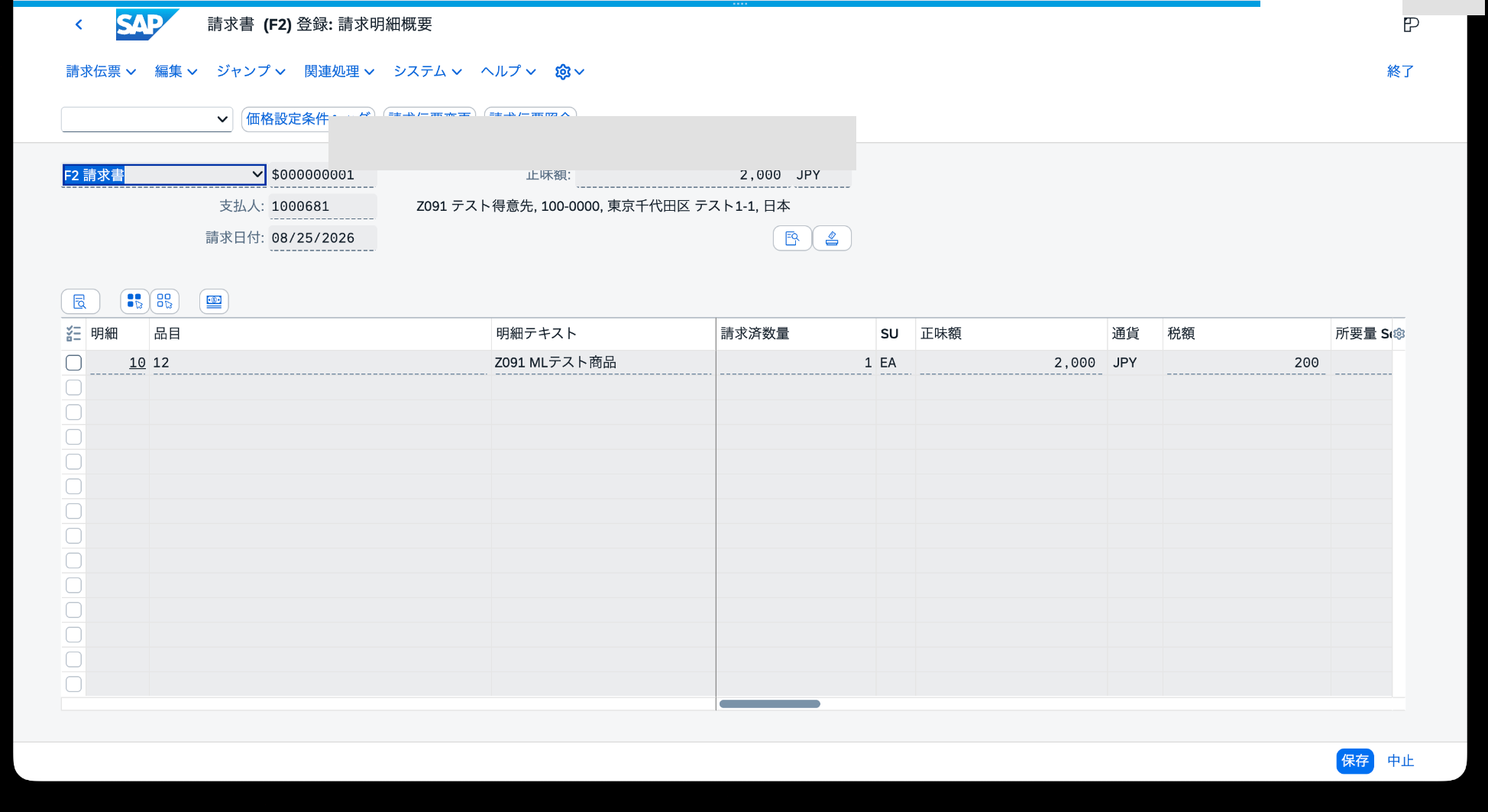Click 中止 to cancel
The image size is (1488, 812).
click(x=1400, y=761)
